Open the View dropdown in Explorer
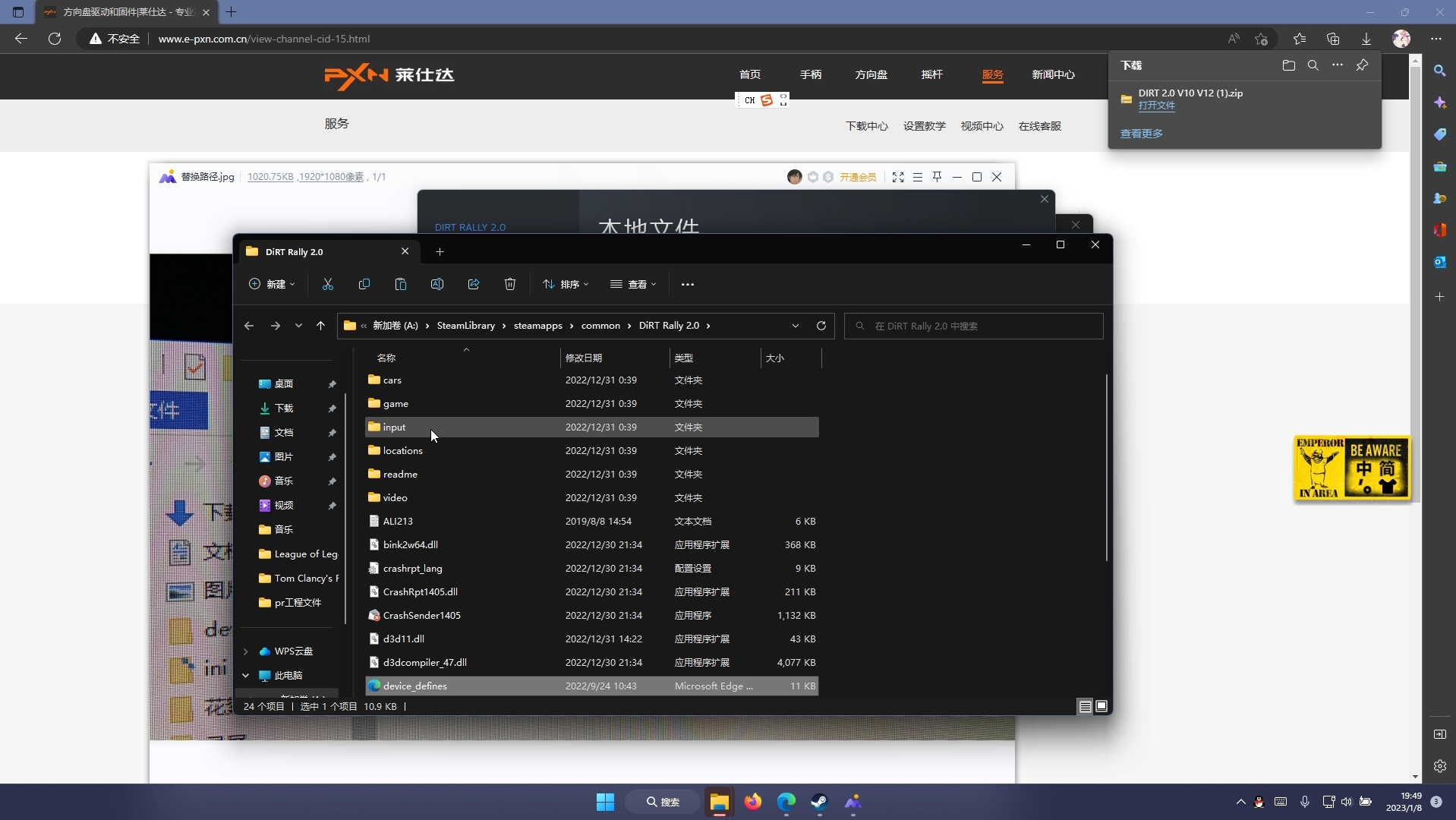 coord(633,284)
